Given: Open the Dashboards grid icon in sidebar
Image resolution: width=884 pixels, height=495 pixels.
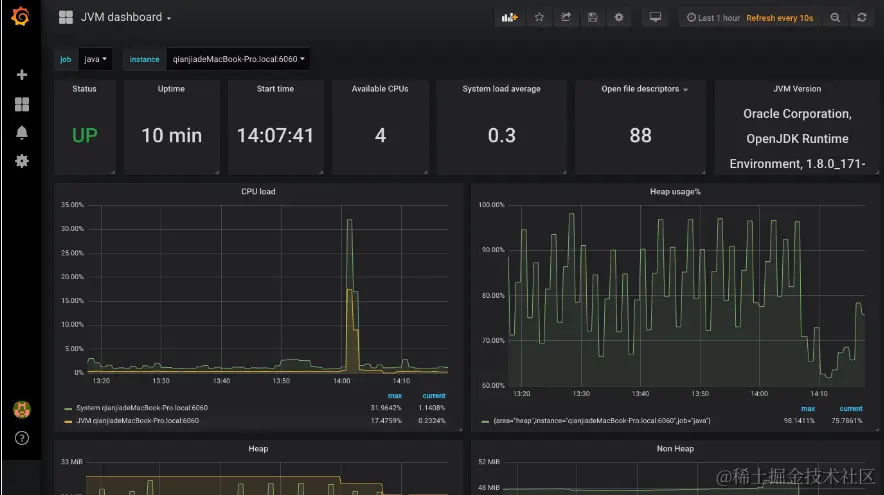Looking at the screenshot, I should 21,104.
